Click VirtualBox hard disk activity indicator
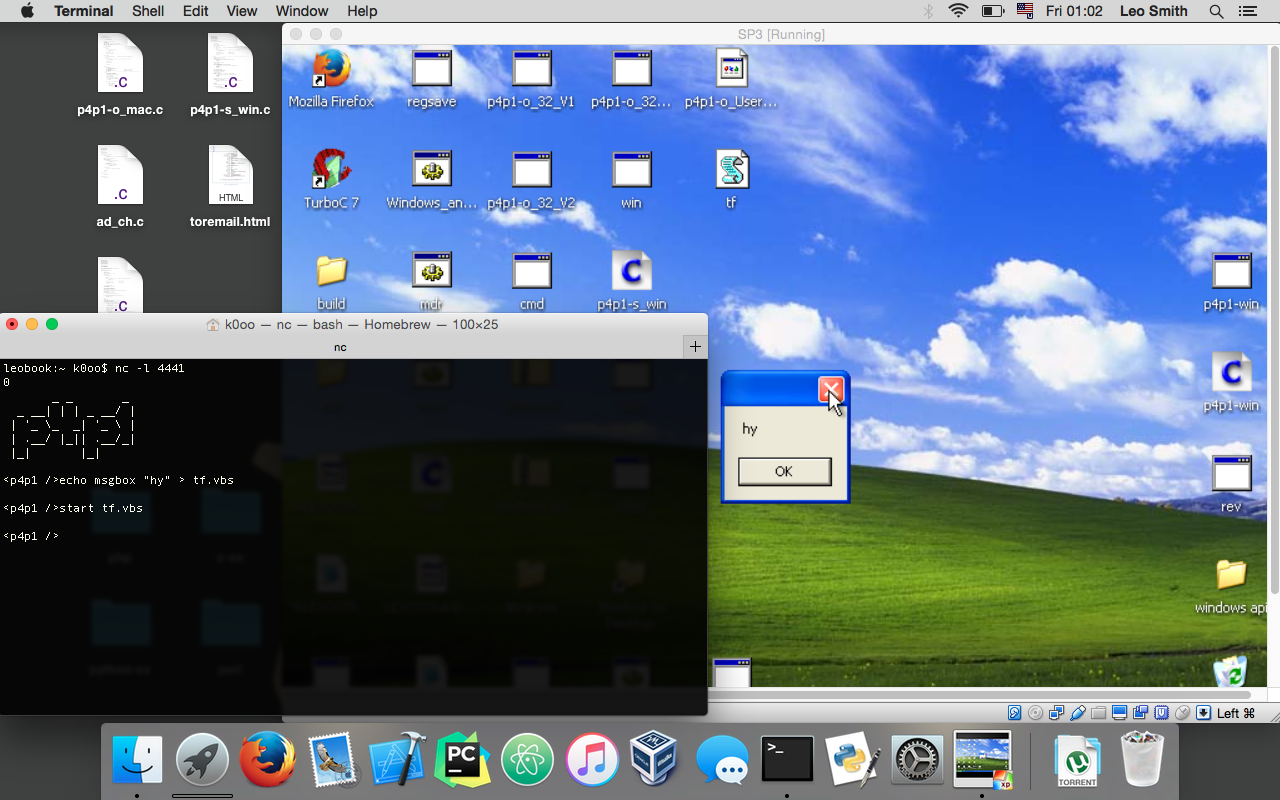The width and height of the screenshot is (1280, 800). pyautogui.click(x=1014, y=713)
